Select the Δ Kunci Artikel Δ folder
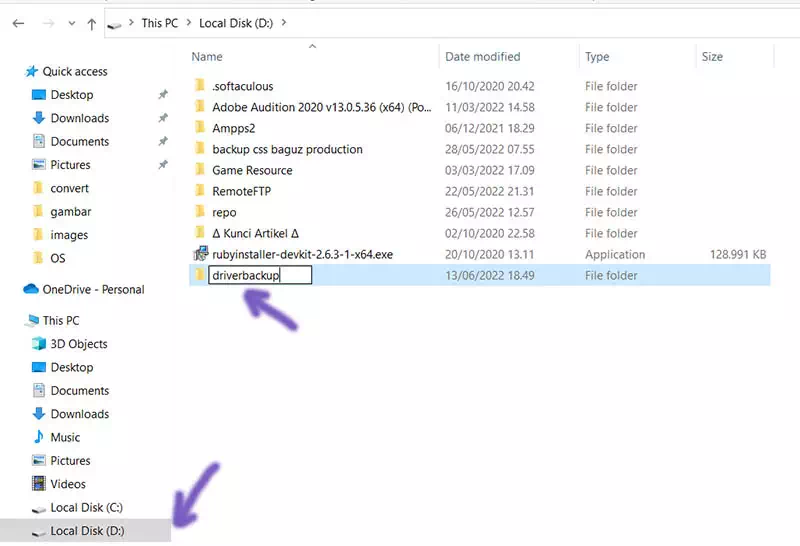The height and width of the screenshot is (546, 800). 255,233
